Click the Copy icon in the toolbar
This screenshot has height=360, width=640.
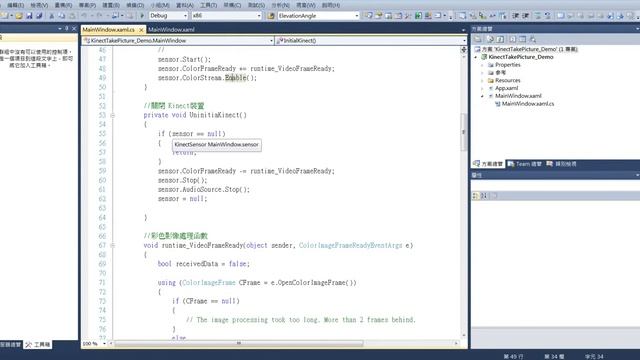tap(61, 16)
